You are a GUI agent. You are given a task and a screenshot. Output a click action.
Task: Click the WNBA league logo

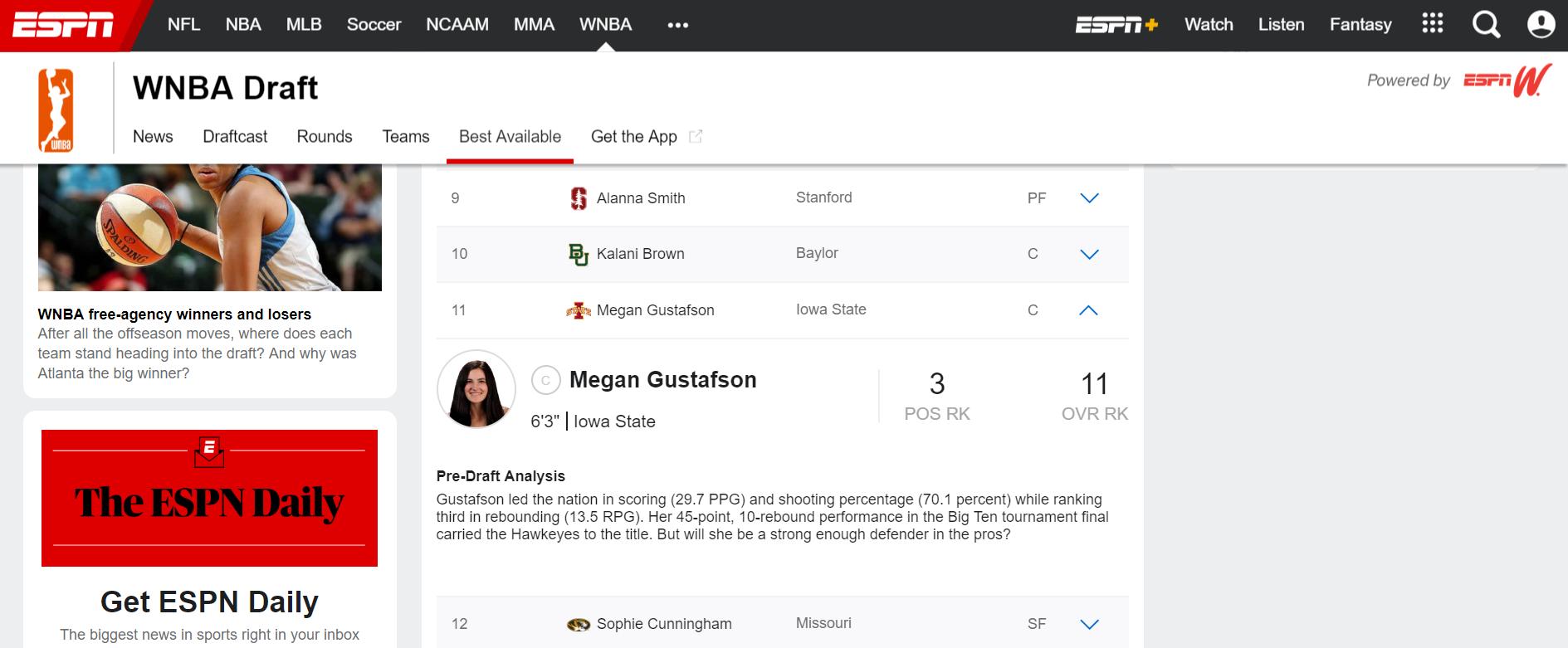pos(56,110)
